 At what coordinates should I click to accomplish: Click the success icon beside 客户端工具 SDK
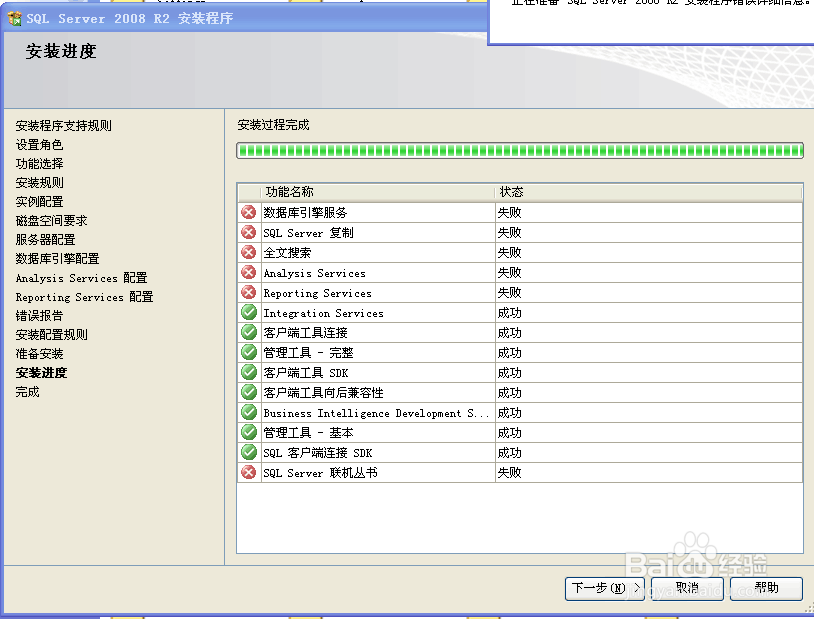pyautogui.click(x=249, y=372)
